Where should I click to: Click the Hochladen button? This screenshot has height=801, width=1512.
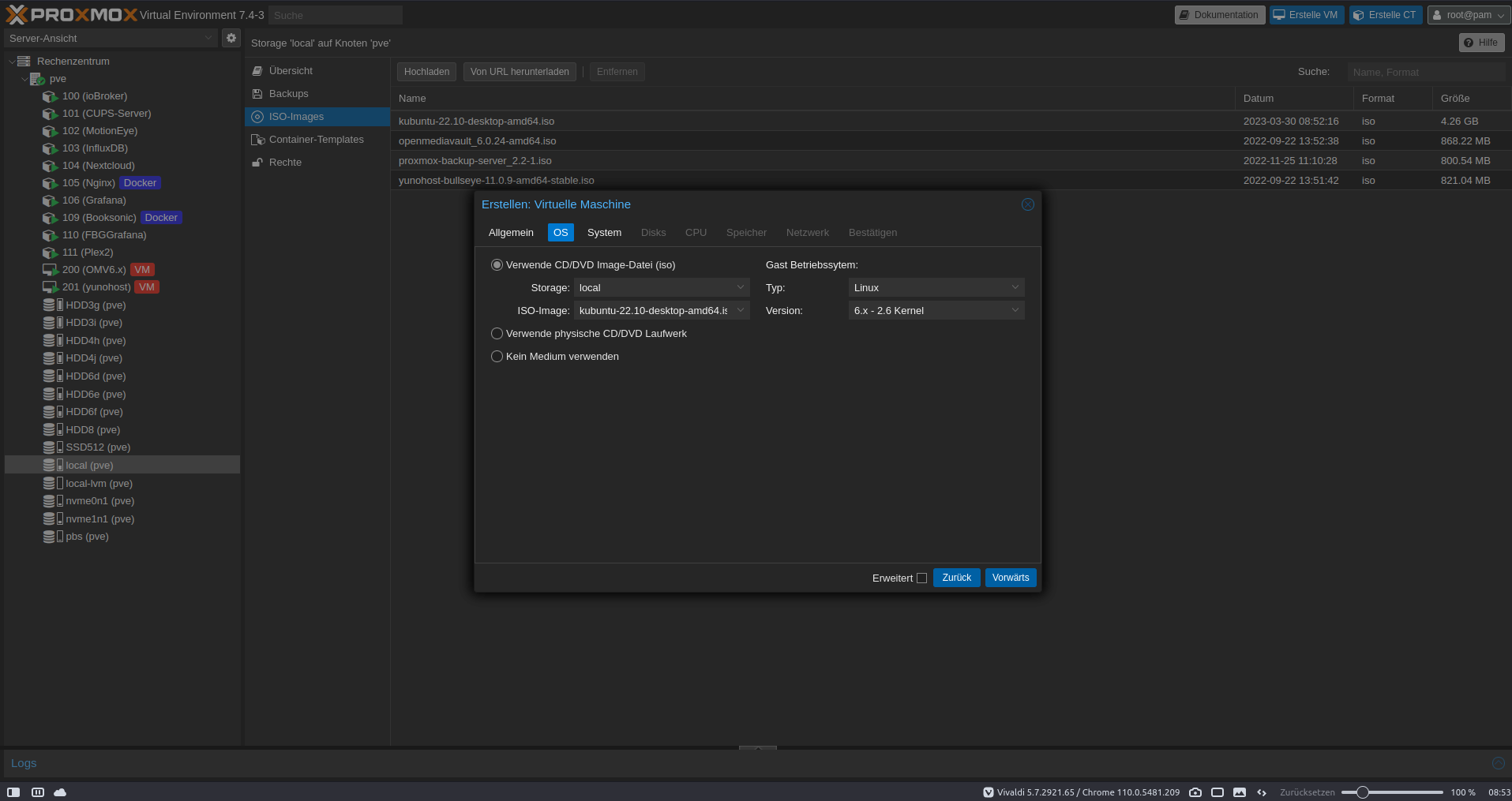coord(426,72)
